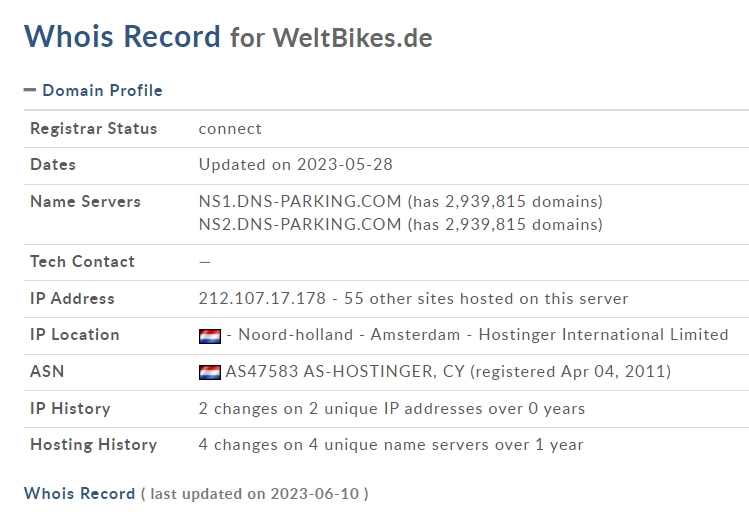Click the minus icon before Domain Profile

point(30,90)
